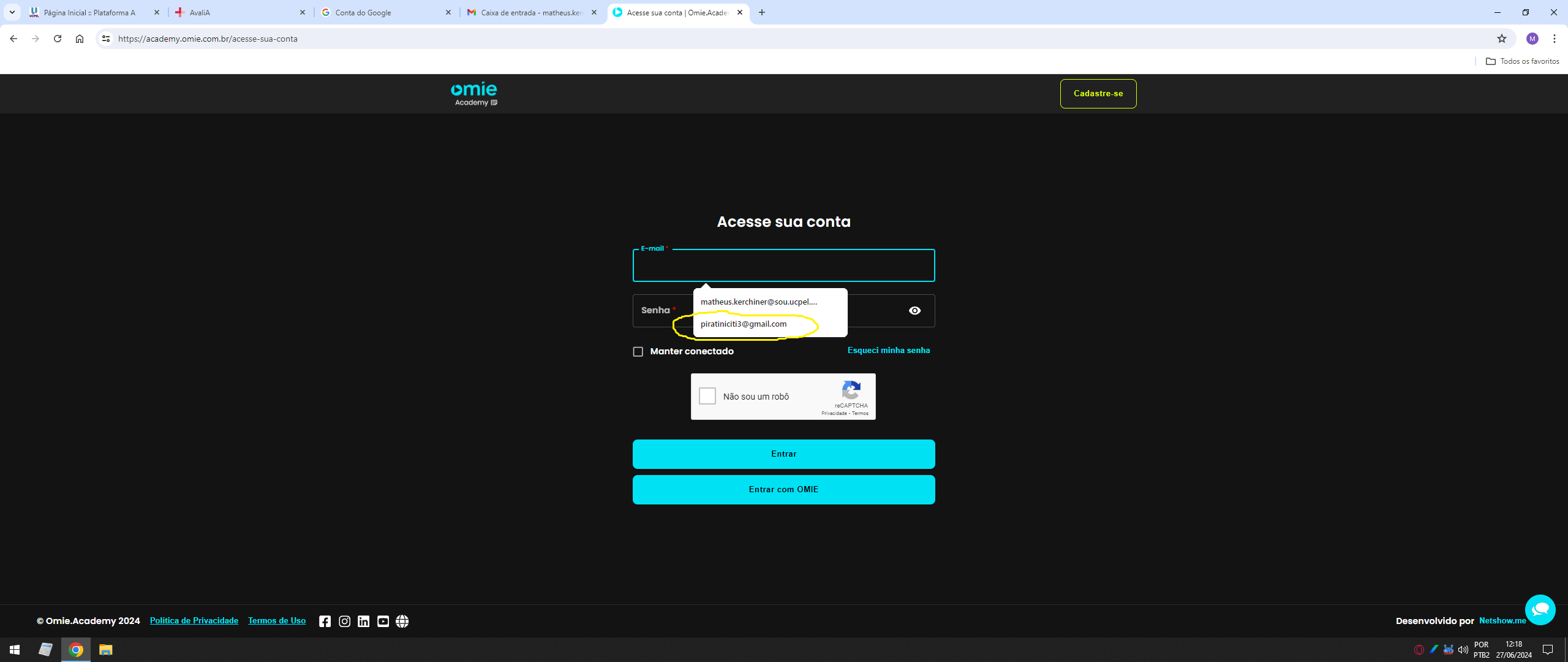Click the Entrar com OMIE button

[x=783, y=489]
